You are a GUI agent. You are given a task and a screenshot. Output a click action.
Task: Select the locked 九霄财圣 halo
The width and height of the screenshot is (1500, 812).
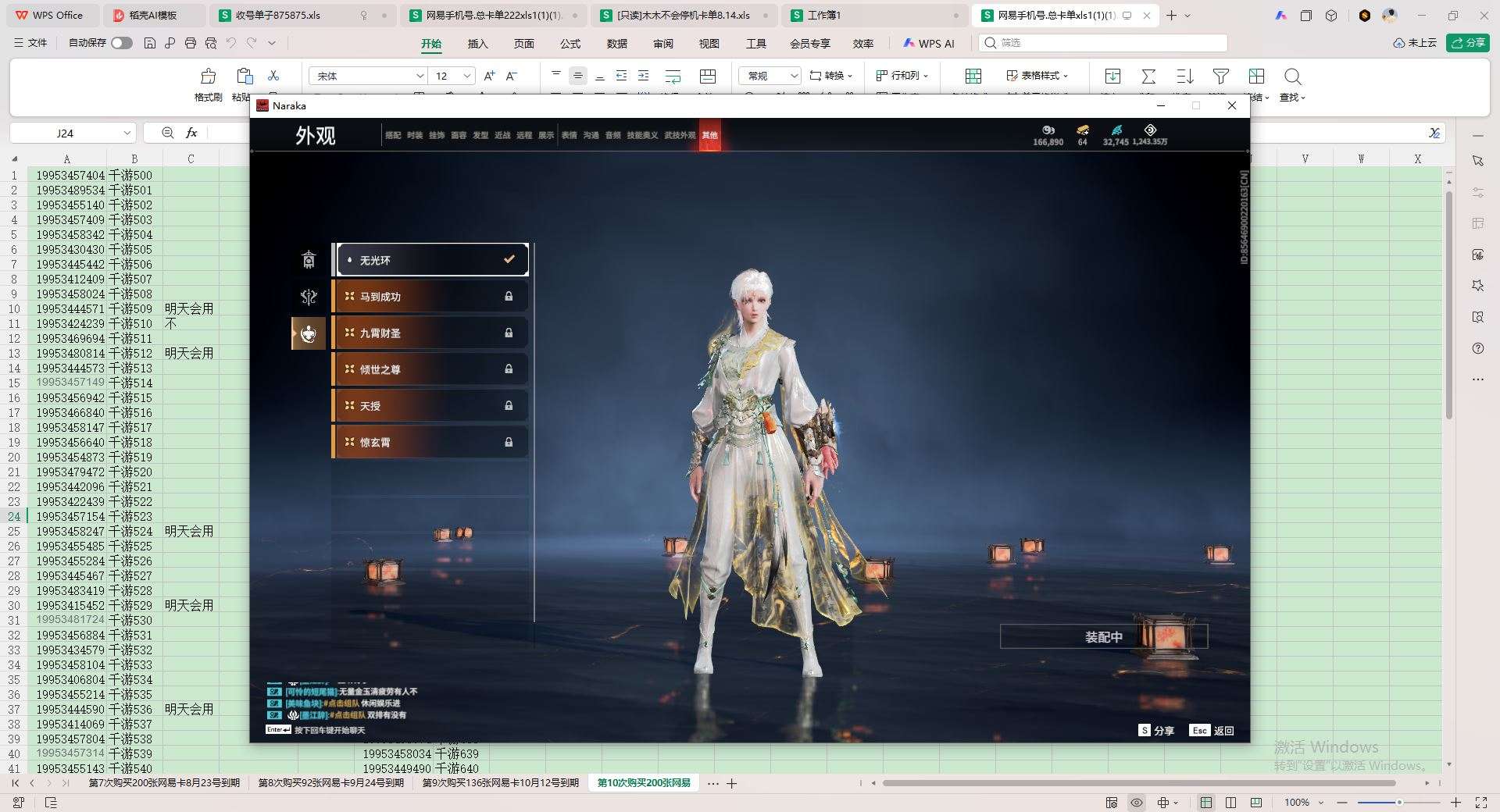click(430, 333)
